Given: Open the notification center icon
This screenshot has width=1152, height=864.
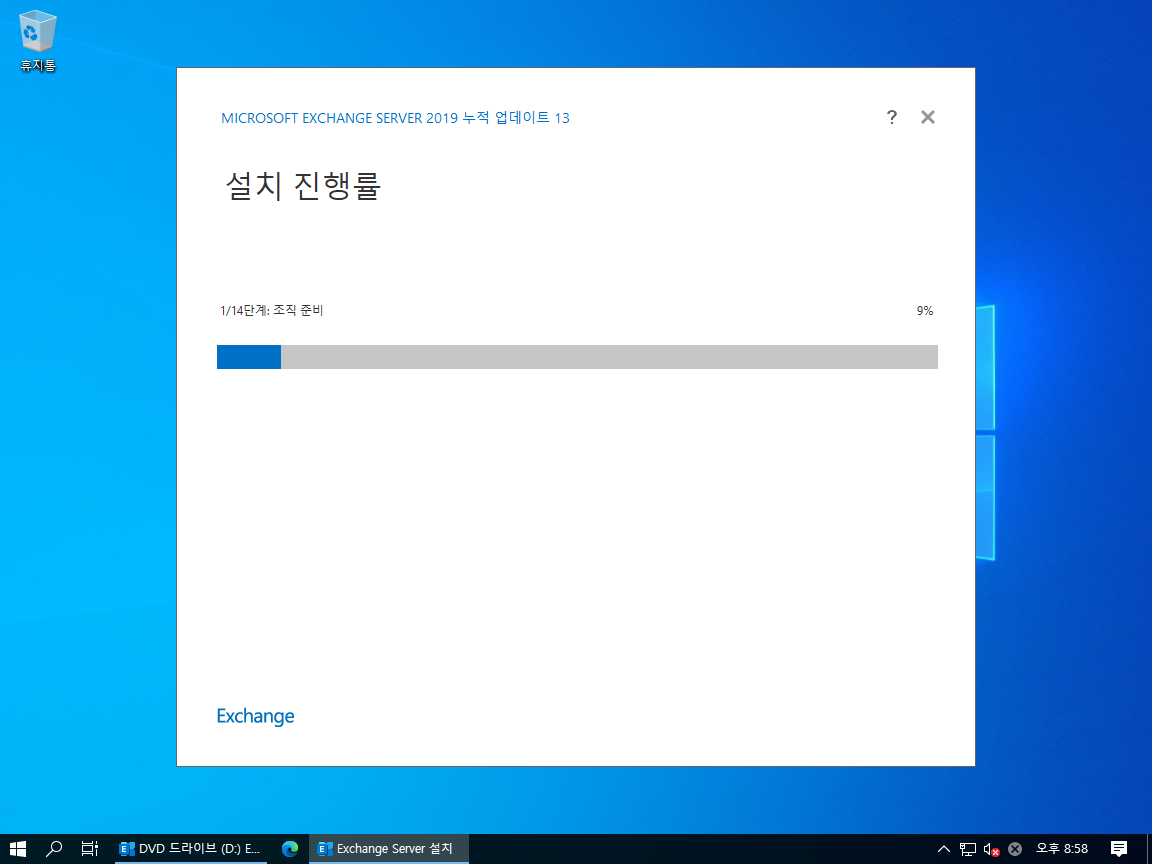Looking at the screenshot, I should pos(1119,849).
